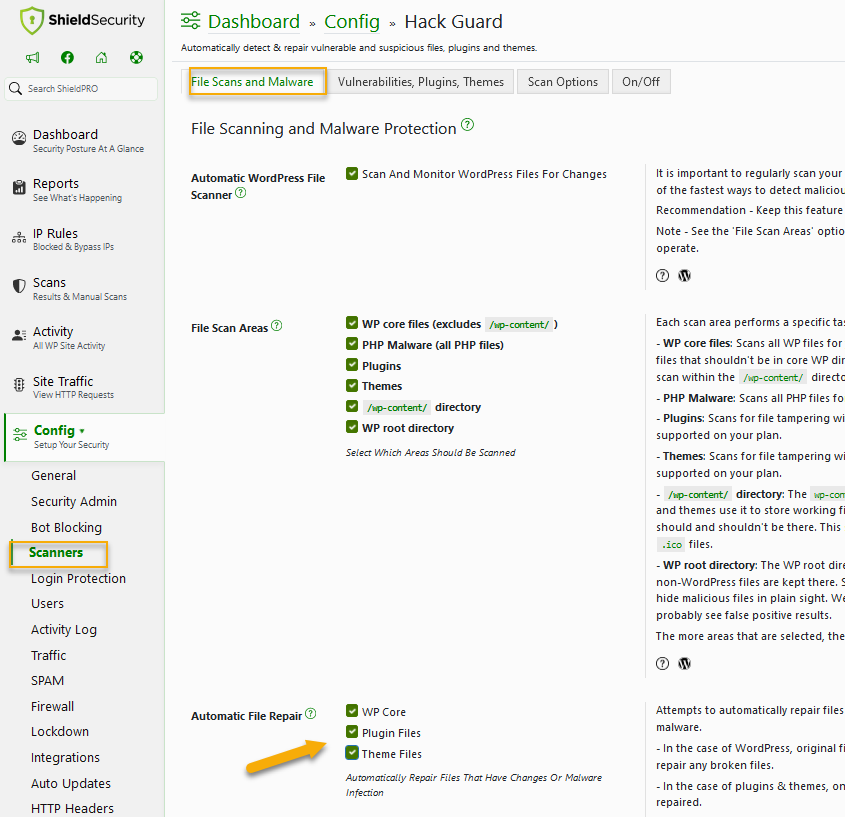Image resolution: width=845 pixels, height=817 pixels.
Task: Open IP Rules Blocked & Bypass IPs link
Action: 73,239
